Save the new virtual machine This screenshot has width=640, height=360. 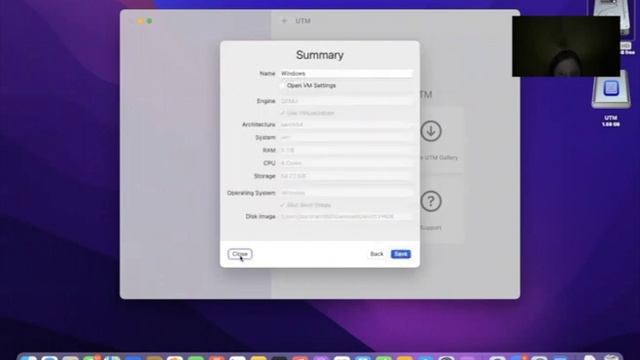click(x=400, y=254)
